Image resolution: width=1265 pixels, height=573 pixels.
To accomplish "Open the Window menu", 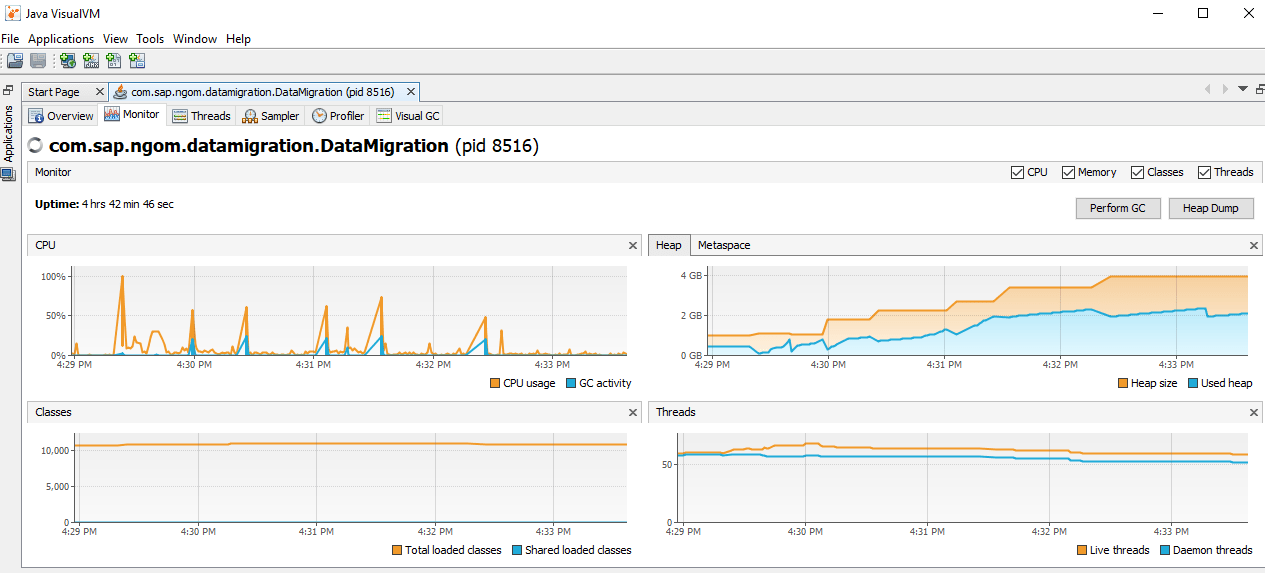I will point(195,39).
